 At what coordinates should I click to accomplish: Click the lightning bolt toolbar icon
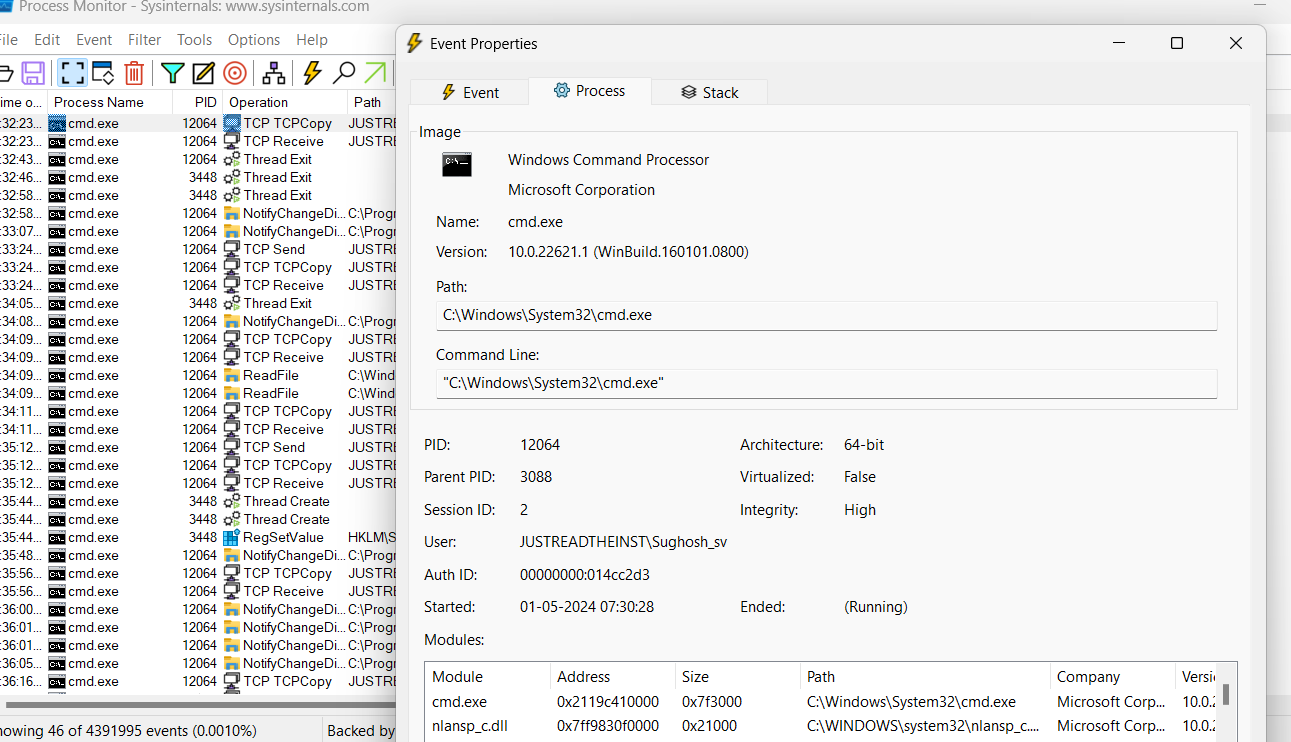click(312, 73)
